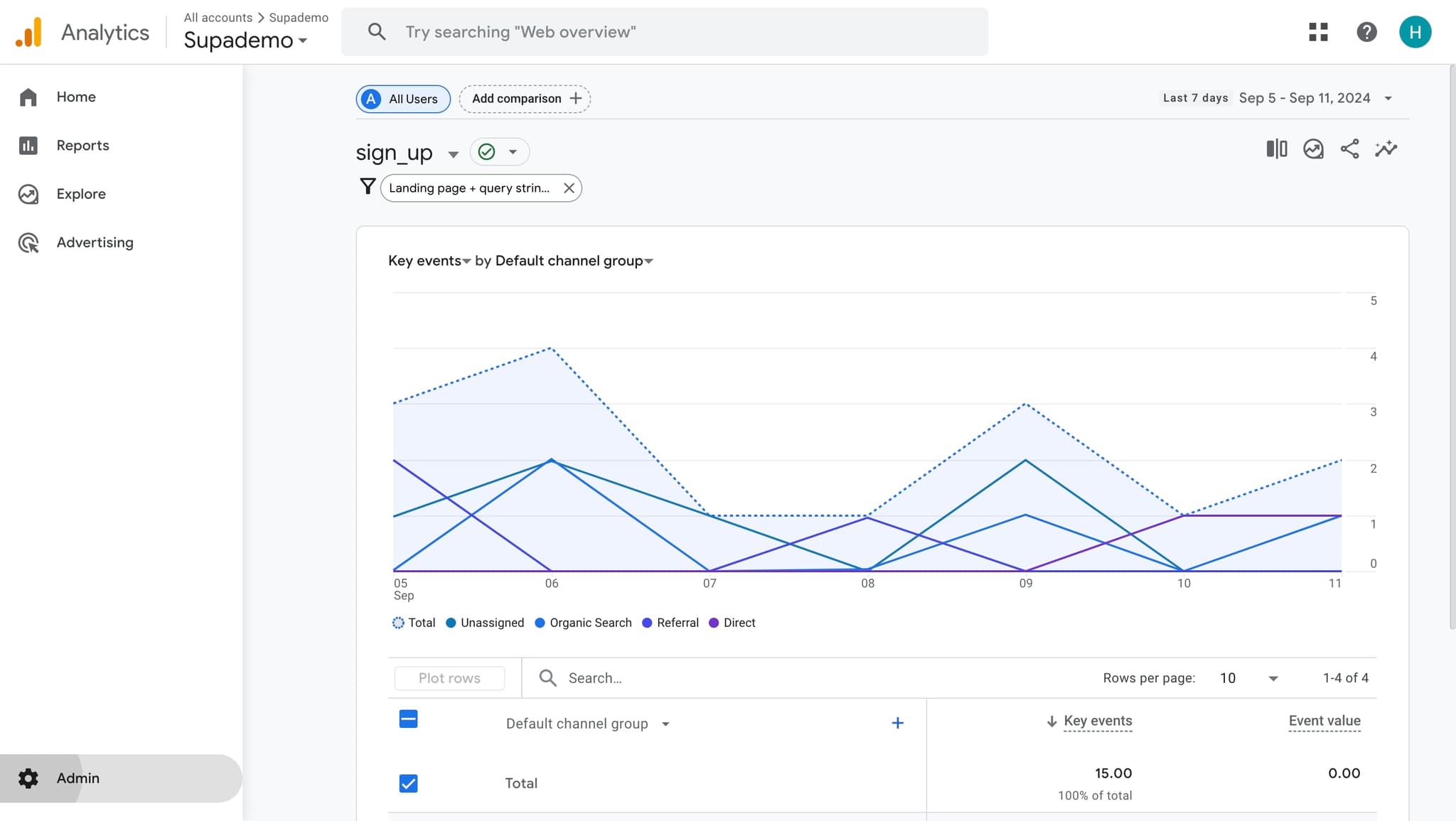Open the Edit comparisons panel icon
This screenshot has width=1456, height=821.
point(1276,149)
